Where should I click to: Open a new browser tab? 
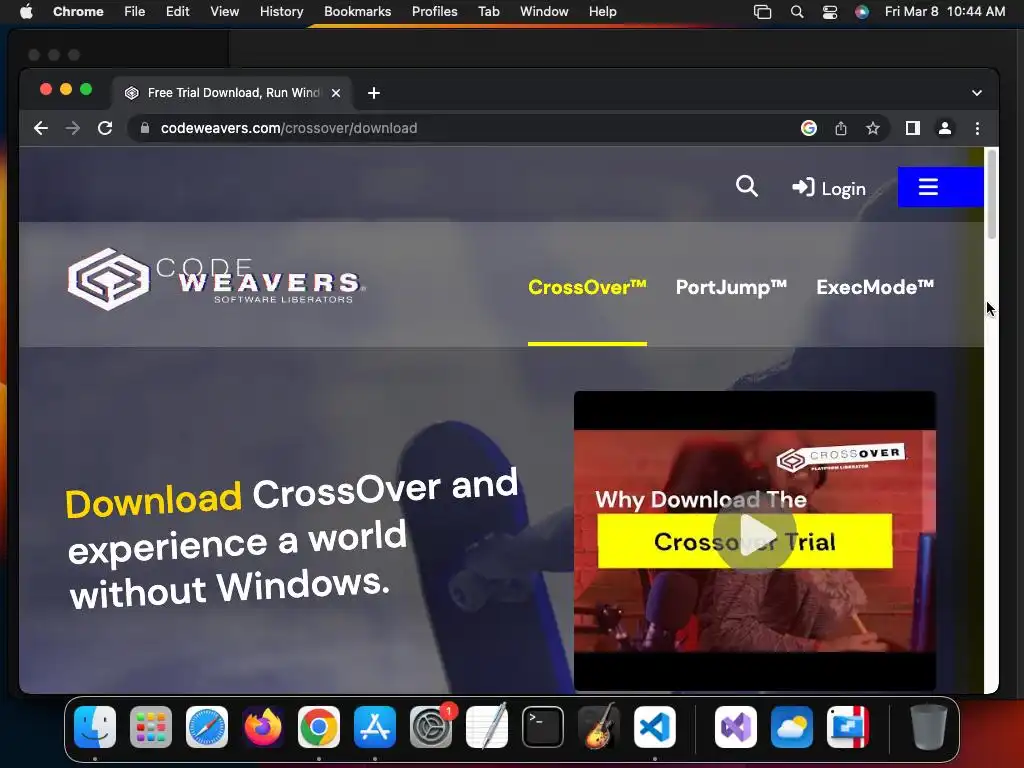tap(374, 93)
